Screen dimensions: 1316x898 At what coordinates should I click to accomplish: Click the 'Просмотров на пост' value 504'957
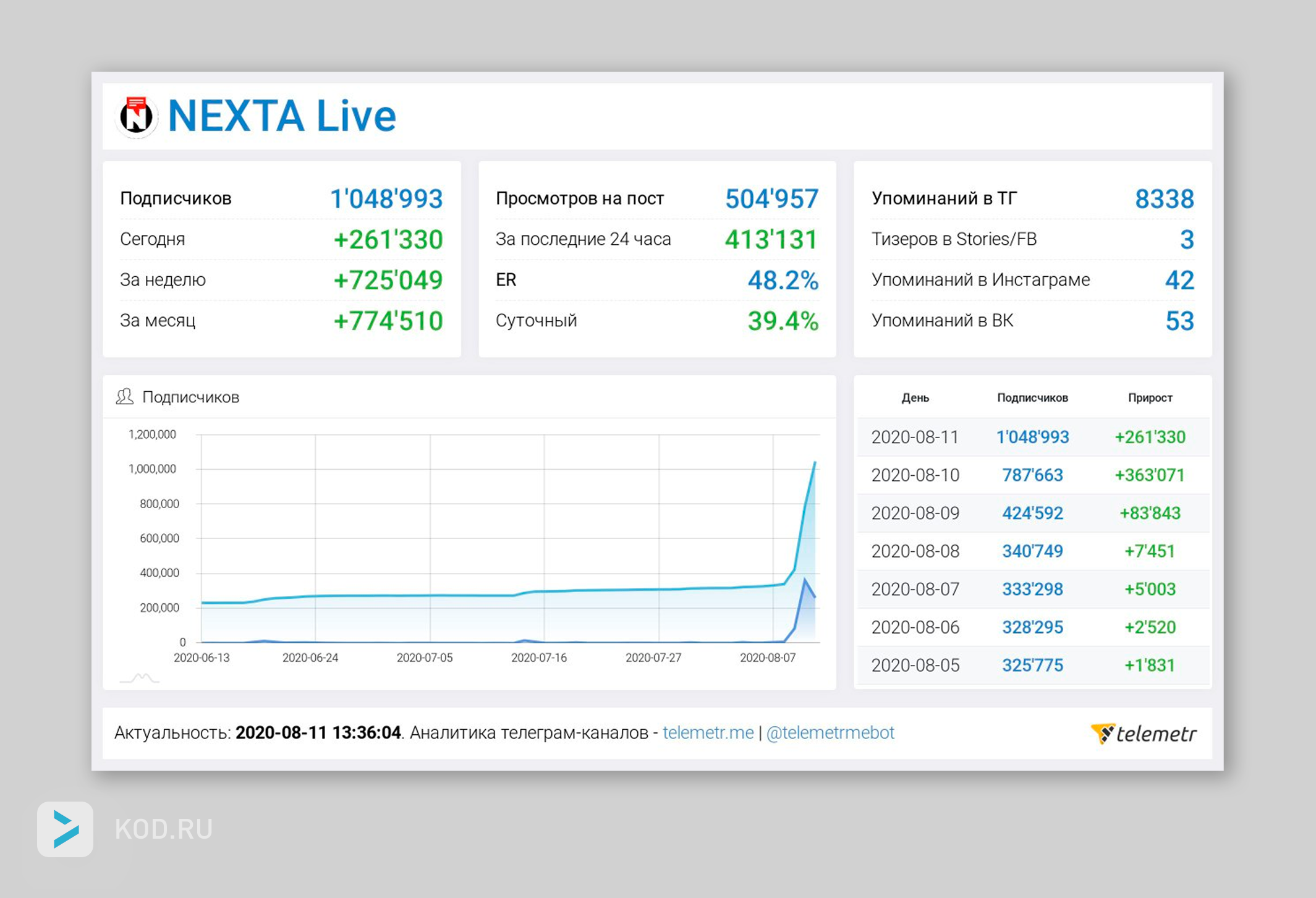772,198
